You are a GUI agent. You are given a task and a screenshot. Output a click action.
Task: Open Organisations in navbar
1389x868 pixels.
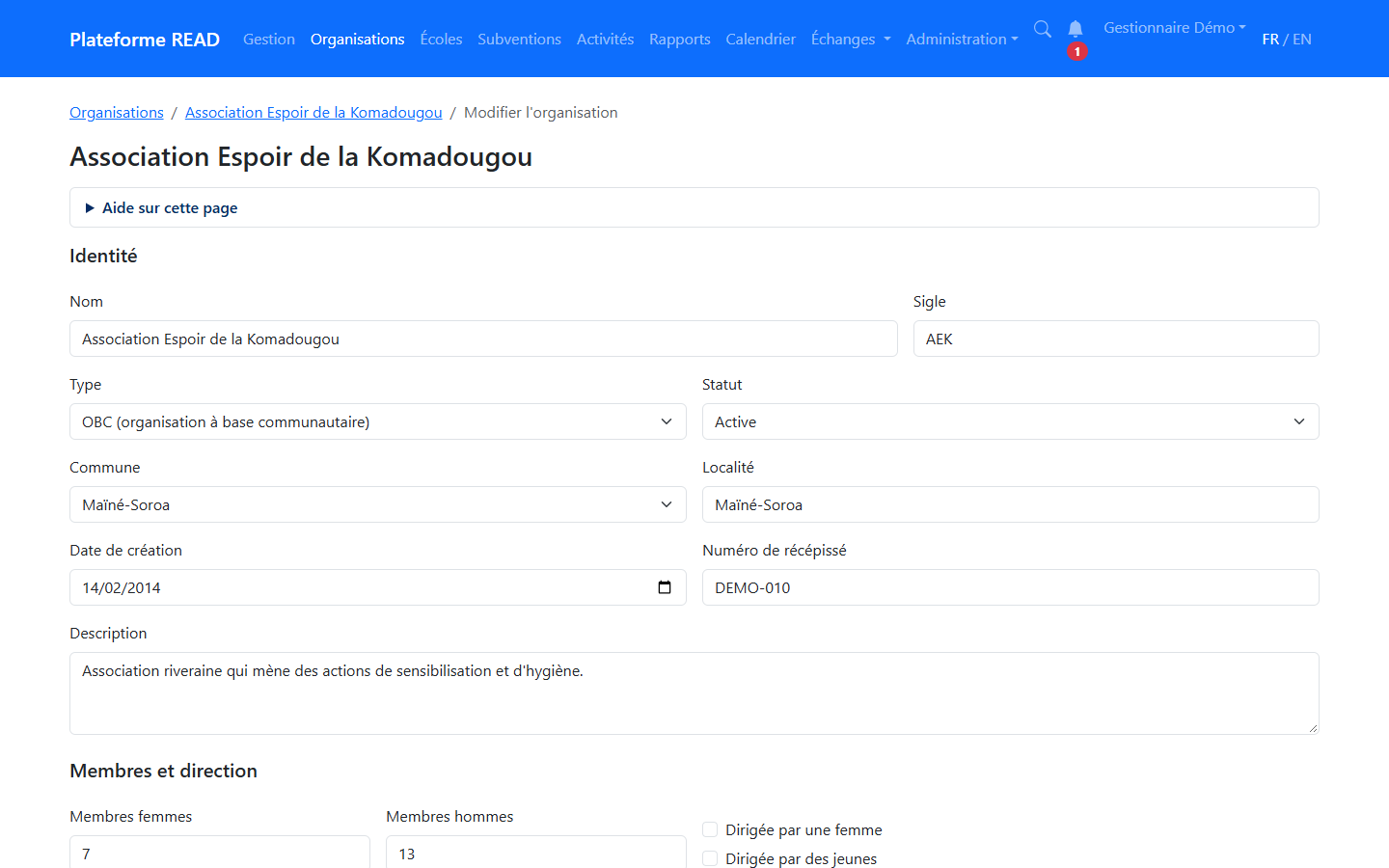[358, 39]
